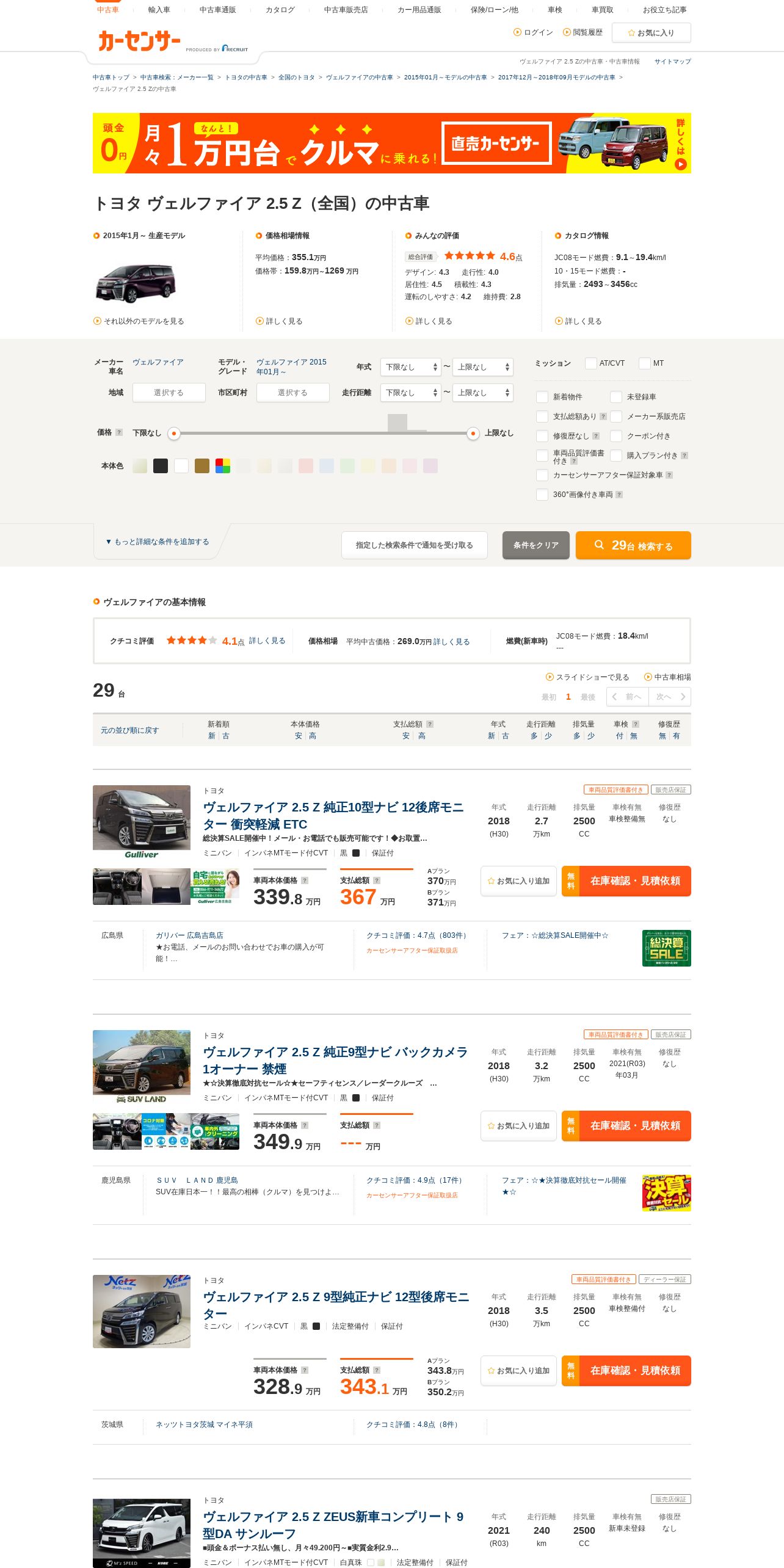Open 中古車通販 top menu item
Image resolution: width=784 pixels, height=1568 pixels.
(x=217, y=10)
